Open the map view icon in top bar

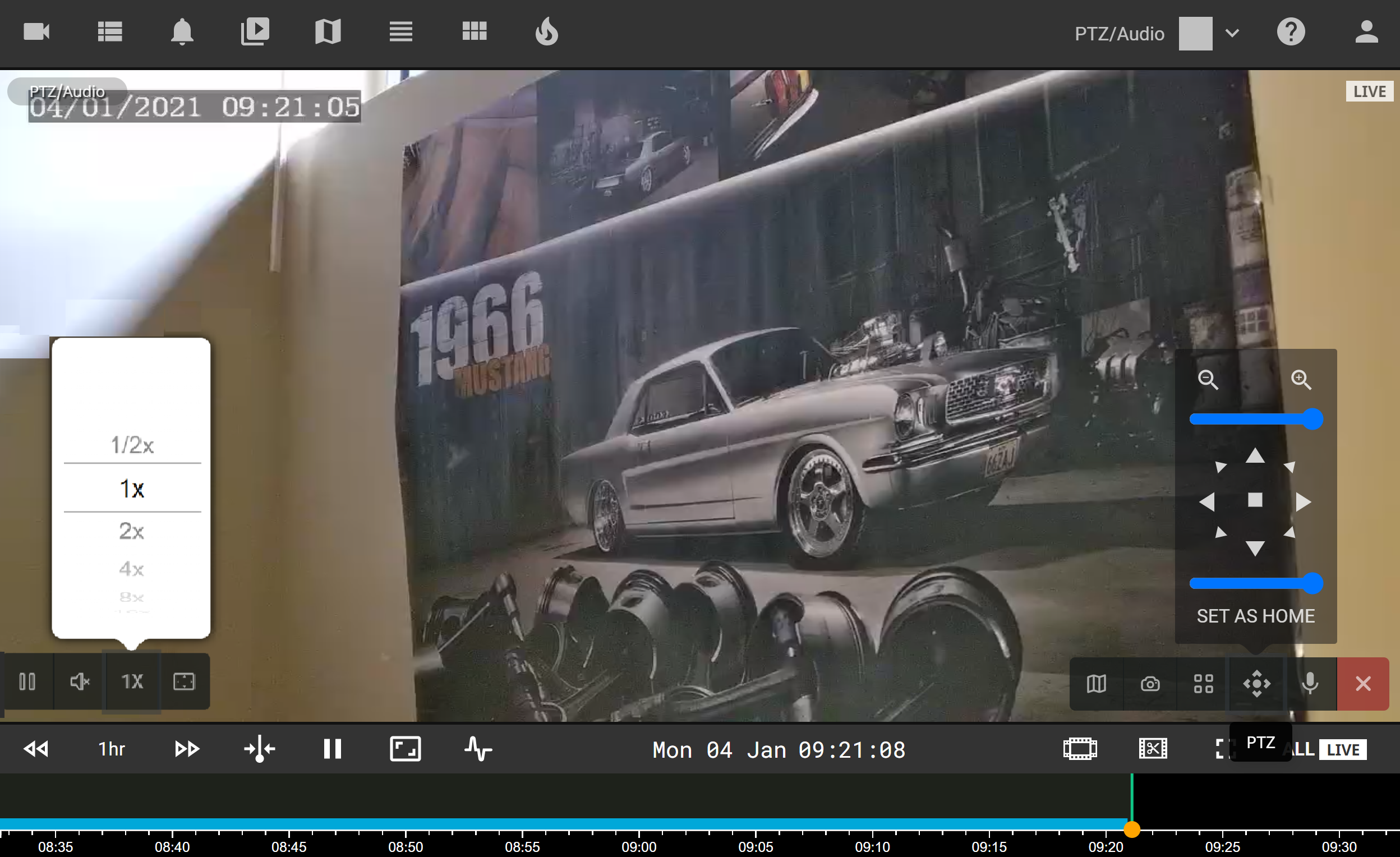(328, 32)
